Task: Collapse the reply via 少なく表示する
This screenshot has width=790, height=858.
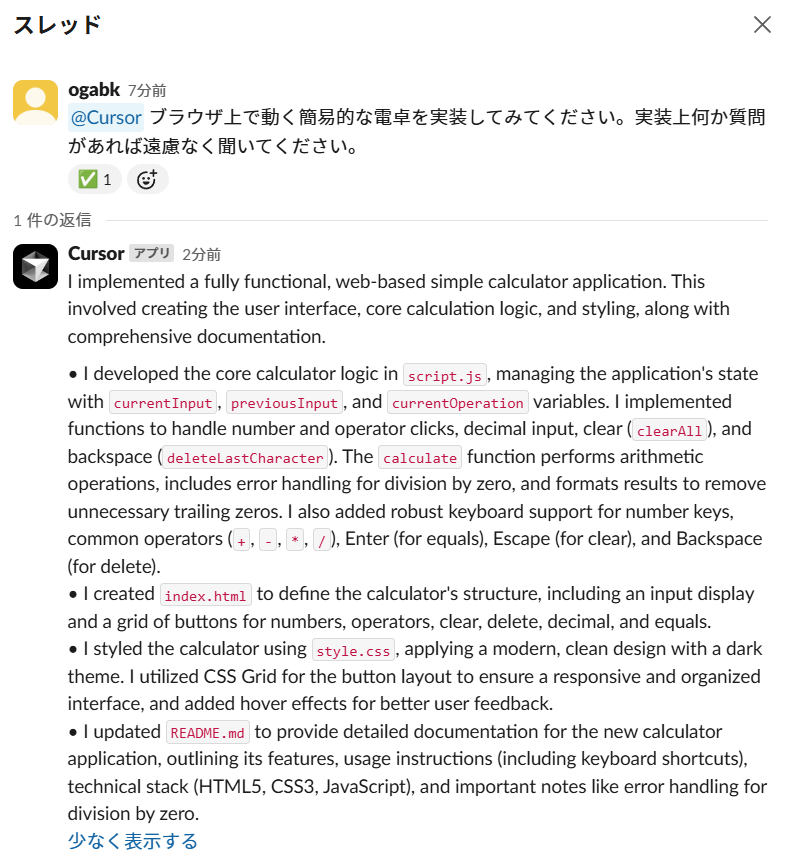Action: (132, 841)
